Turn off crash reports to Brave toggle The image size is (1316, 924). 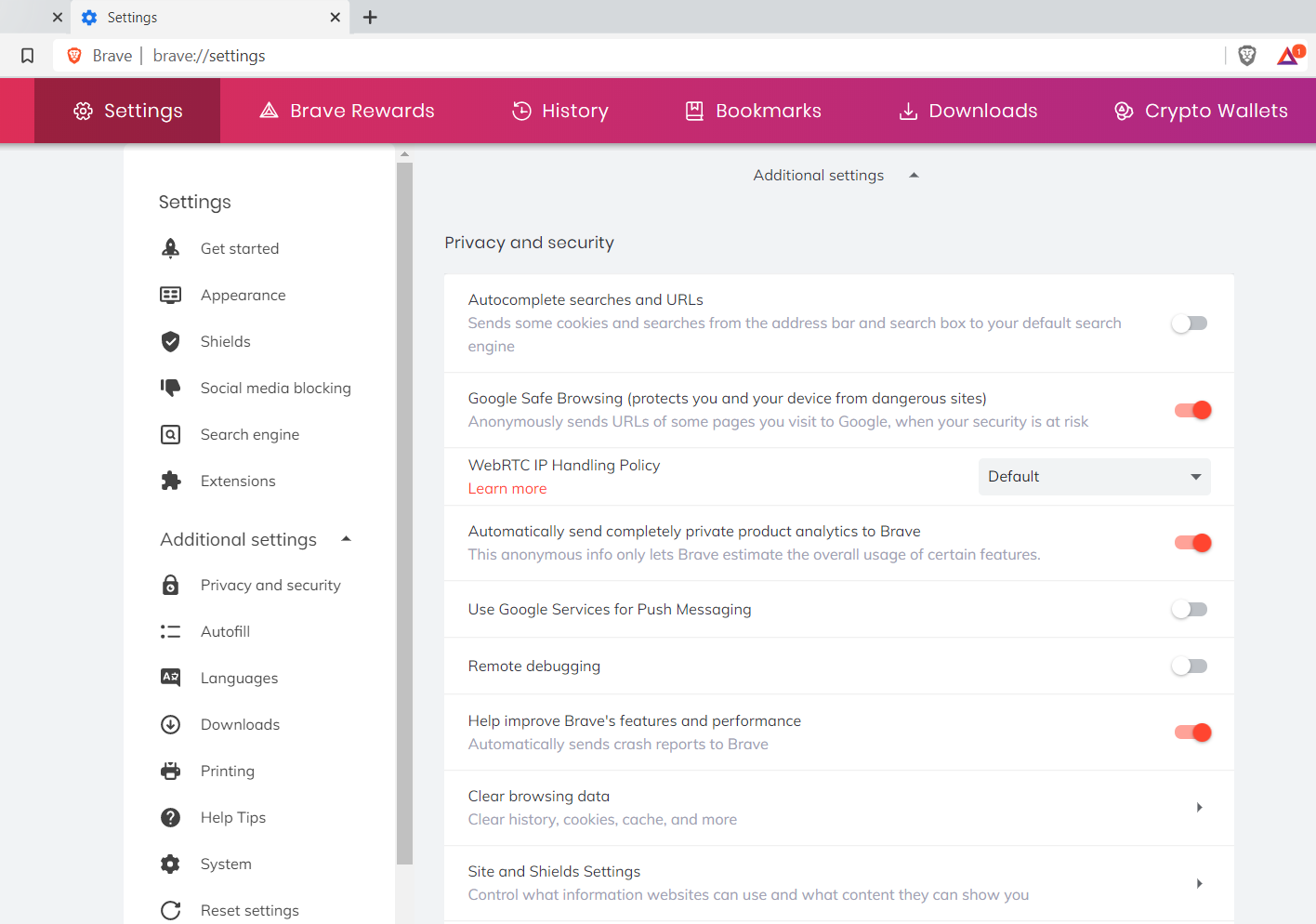pyautogui.click(x=1192, y=733)
